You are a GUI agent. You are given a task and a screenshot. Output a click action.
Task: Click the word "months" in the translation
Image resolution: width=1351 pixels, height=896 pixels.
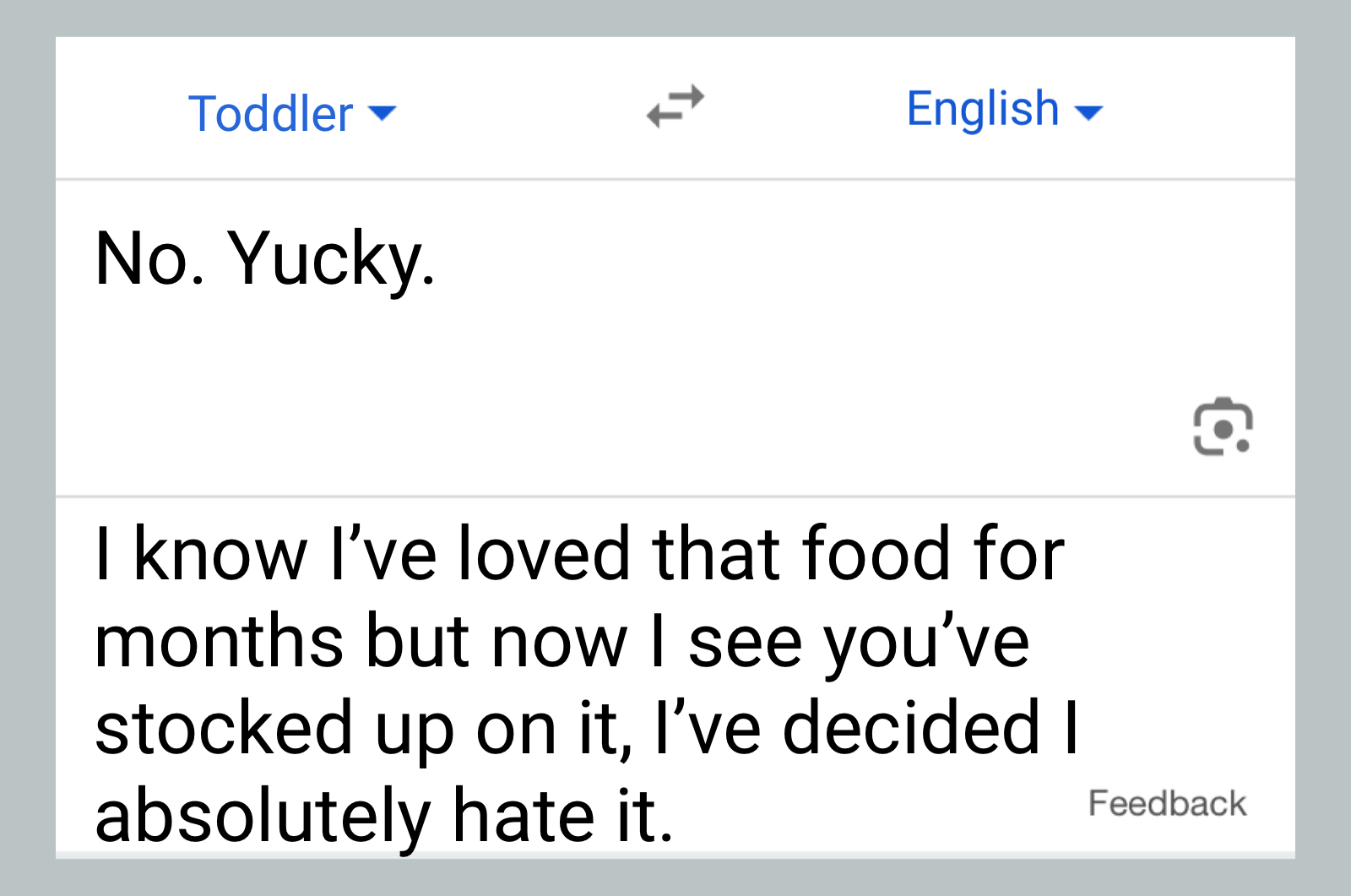point(220,641)
